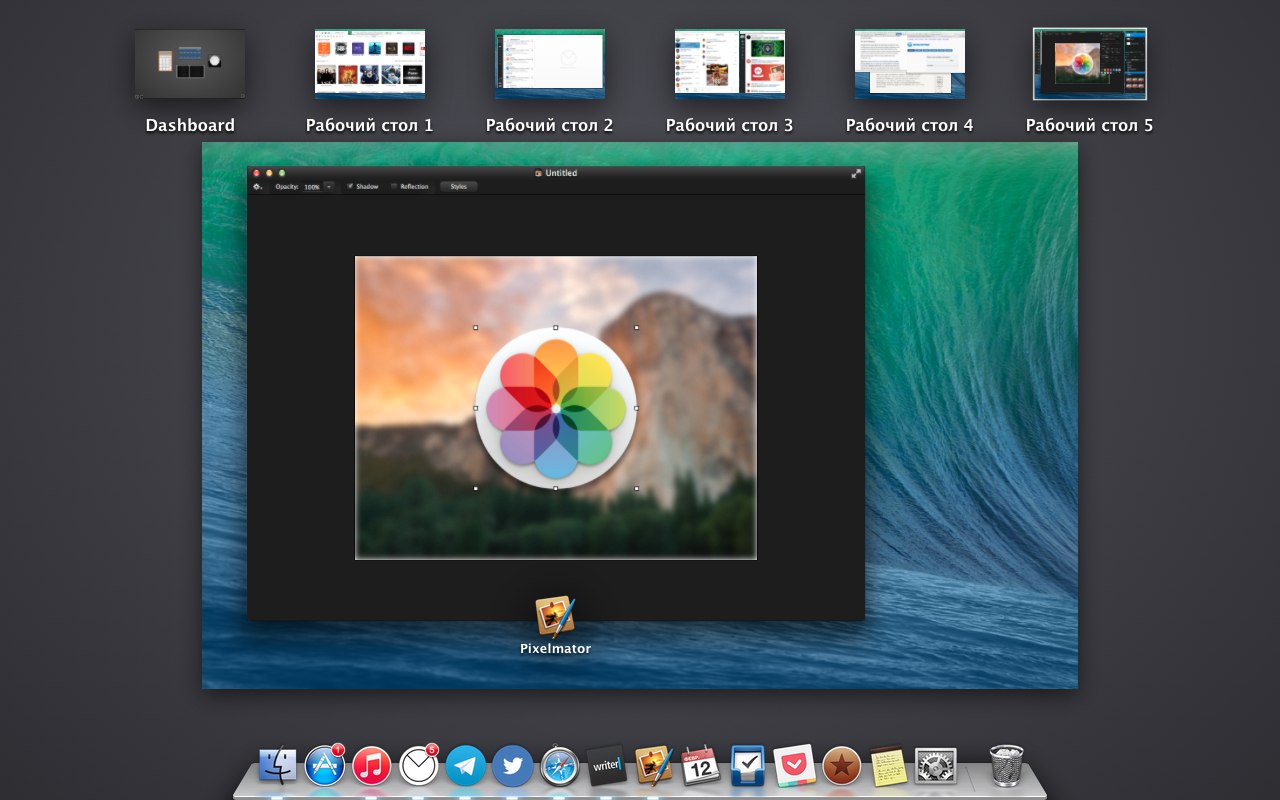Click Pixelmator app icon below window preview
The image size is (1280, 800).
pos(555,616)
